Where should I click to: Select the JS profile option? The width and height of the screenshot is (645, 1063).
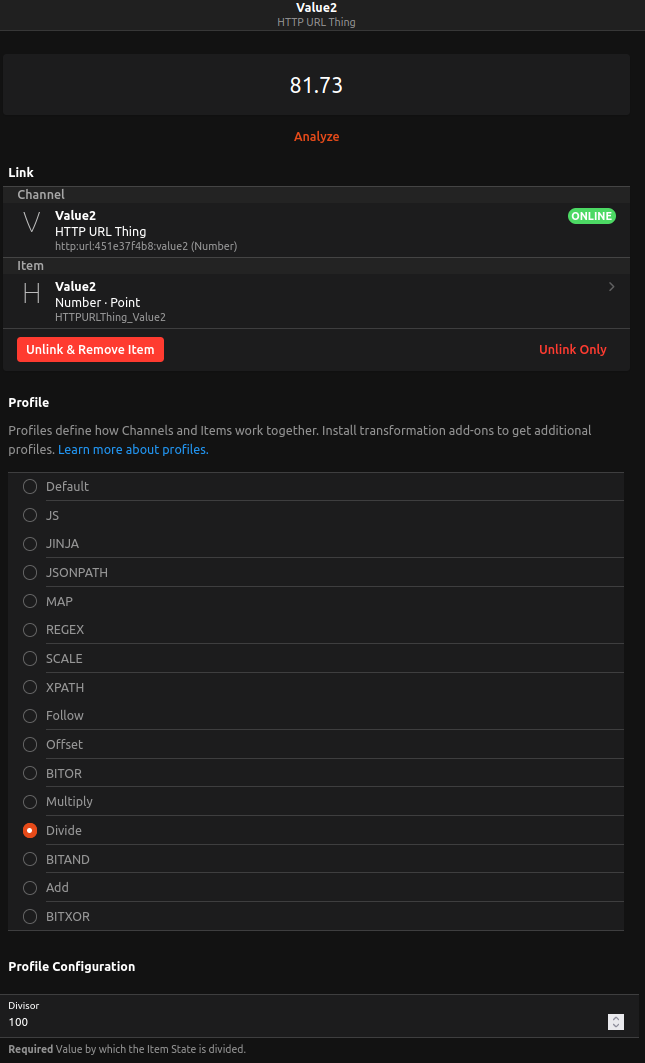[30, 516]
